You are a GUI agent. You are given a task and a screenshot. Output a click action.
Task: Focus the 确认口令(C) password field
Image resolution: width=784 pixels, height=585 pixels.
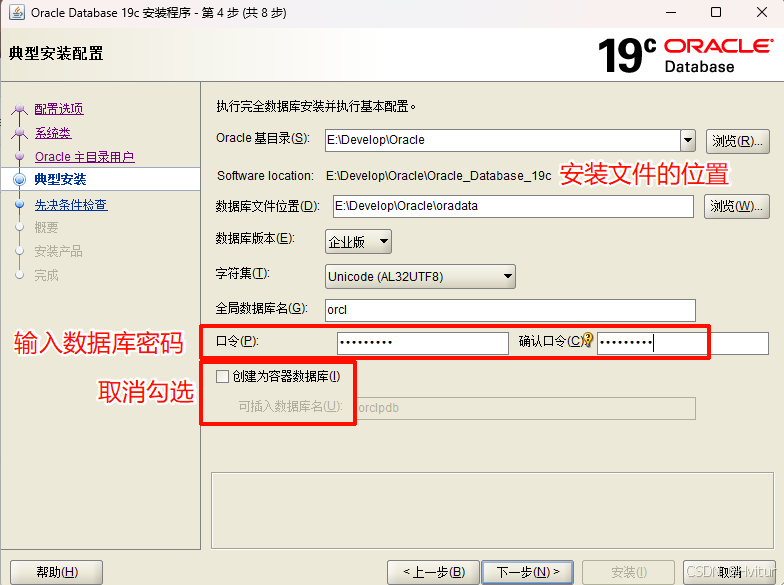682,344
